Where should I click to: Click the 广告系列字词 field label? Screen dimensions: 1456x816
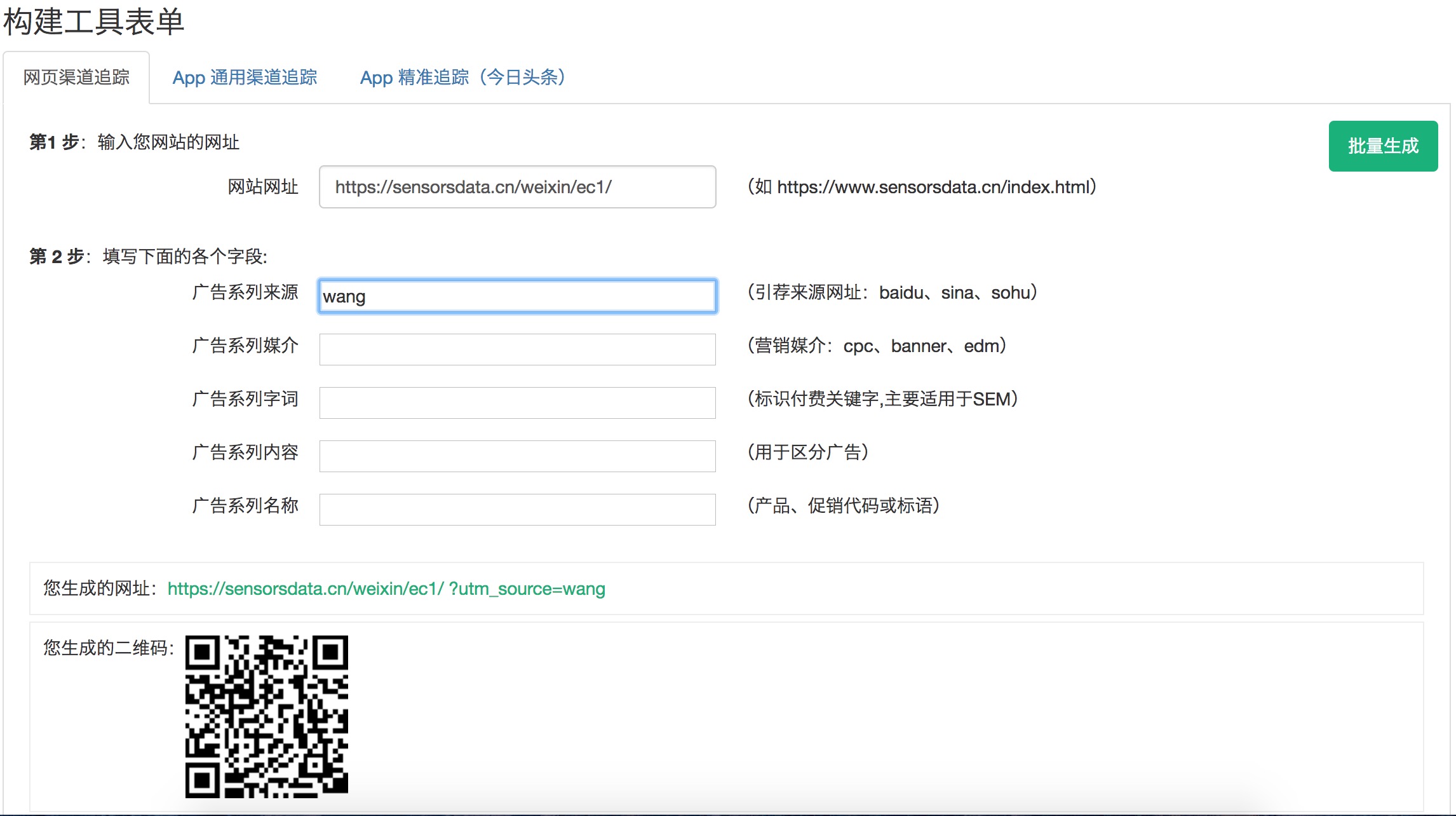pyautogui.click(x=245, y=399)
